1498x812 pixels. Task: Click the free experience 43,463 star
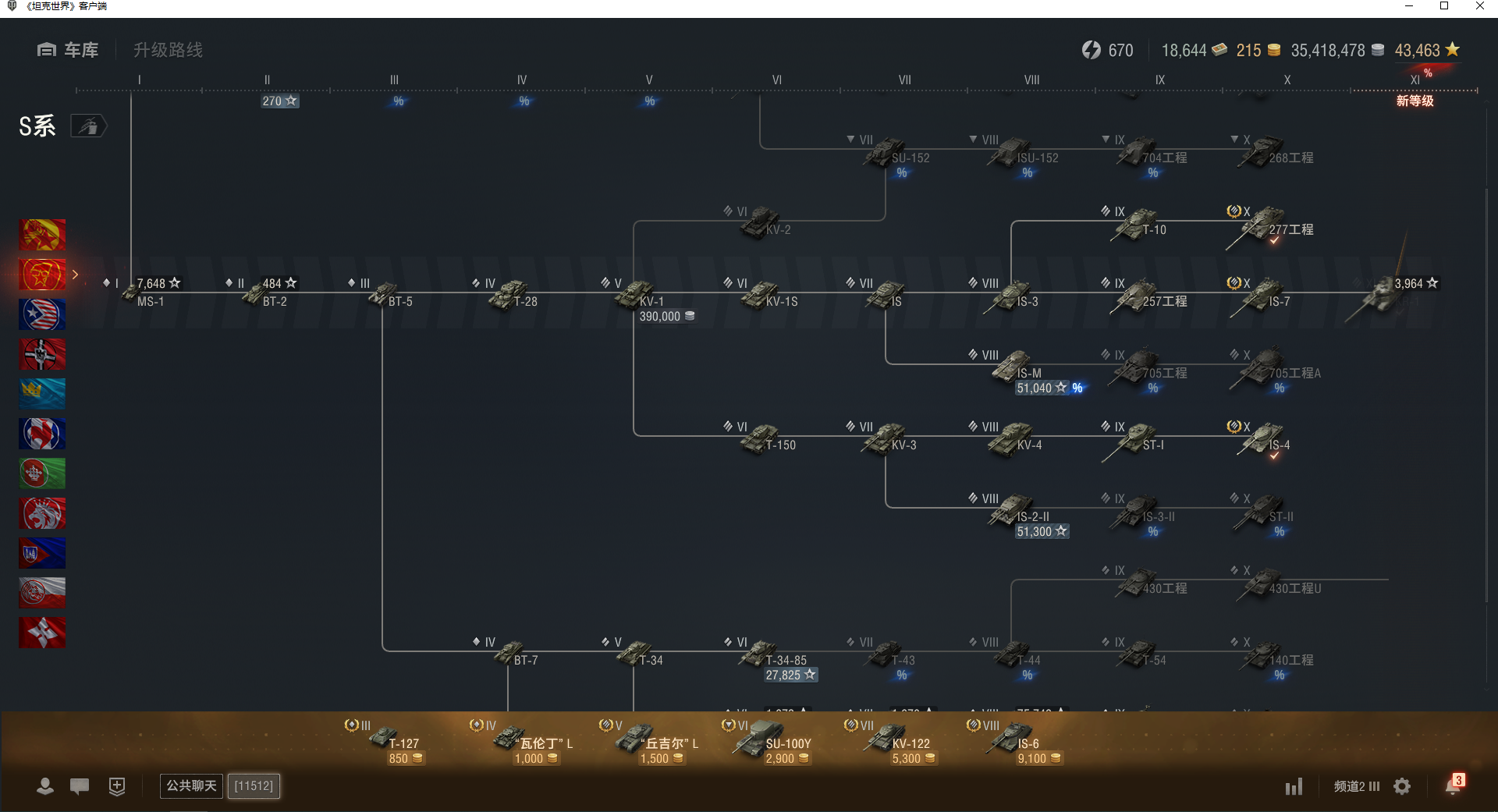coord(1427,50)
